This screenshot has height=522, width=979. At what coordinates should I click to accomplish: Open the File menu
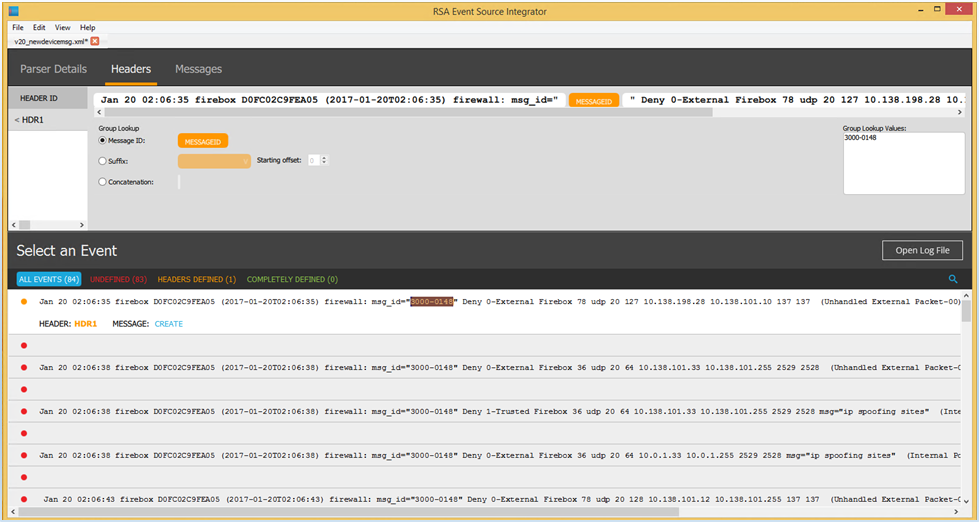(x=17, y=27)
